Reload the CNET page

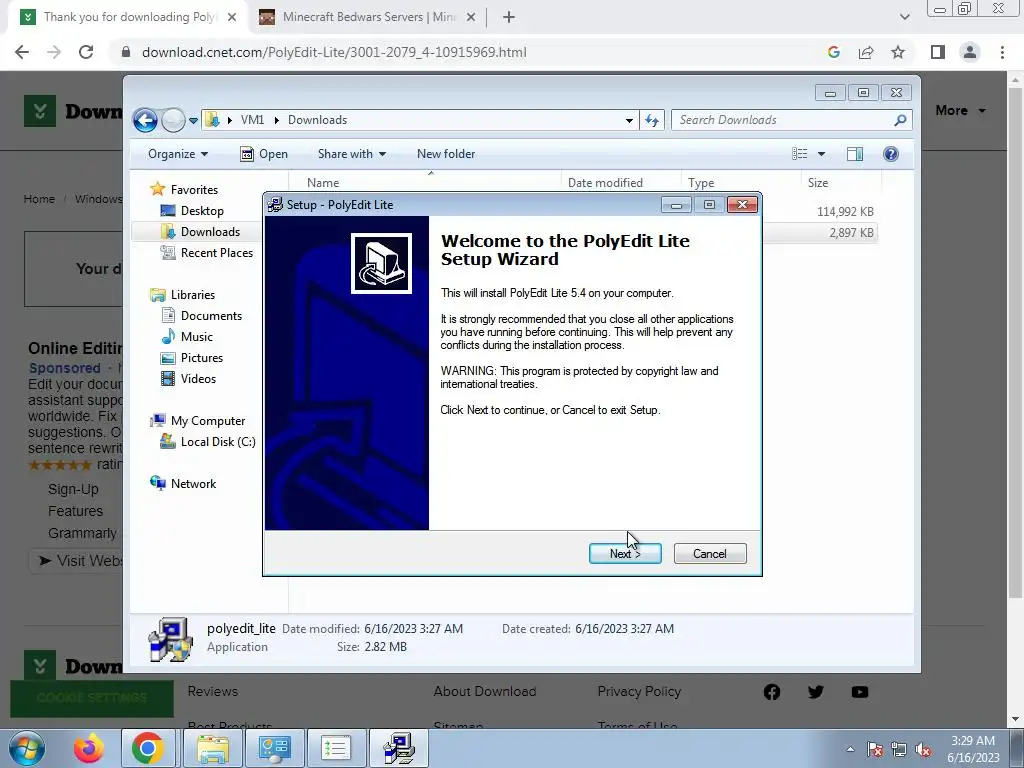tap(86, 52)
